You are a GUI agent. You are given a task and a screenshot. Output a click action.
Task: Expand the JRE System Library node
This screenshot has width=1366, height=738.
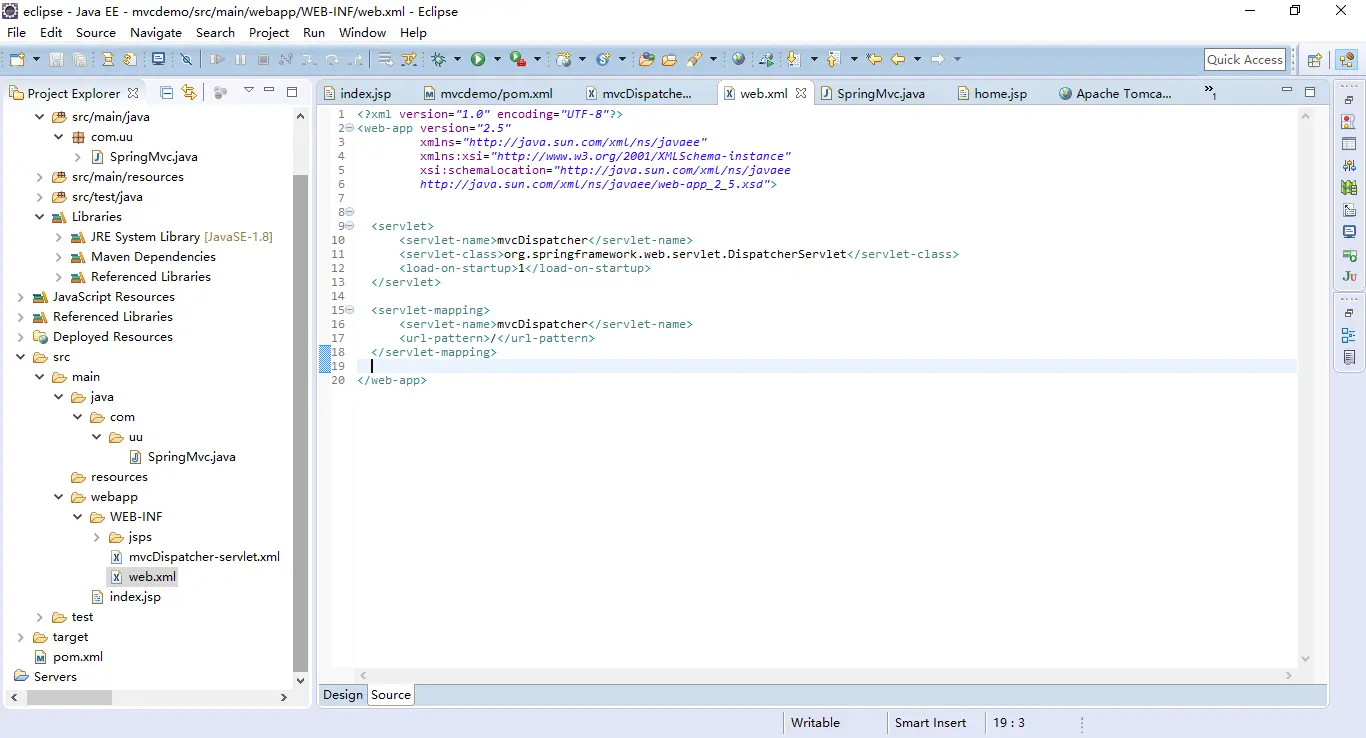pos(59,237)
